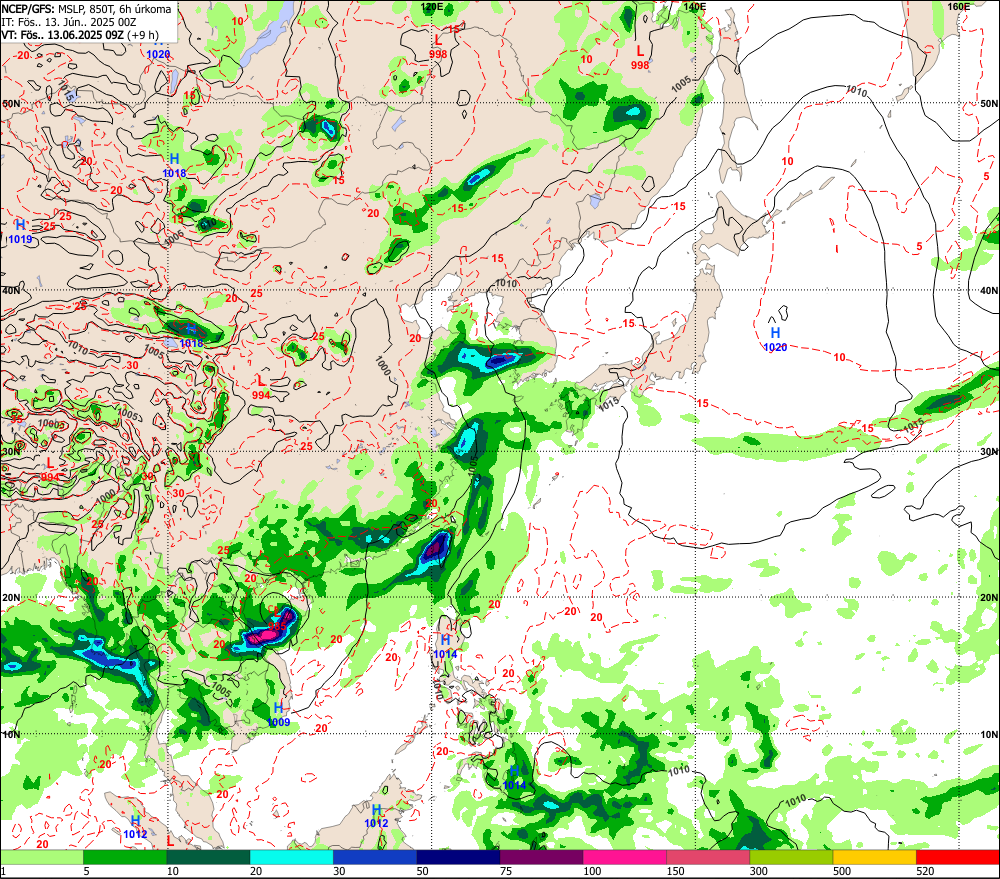Click the light green 1–5 legend swatch

42,857
